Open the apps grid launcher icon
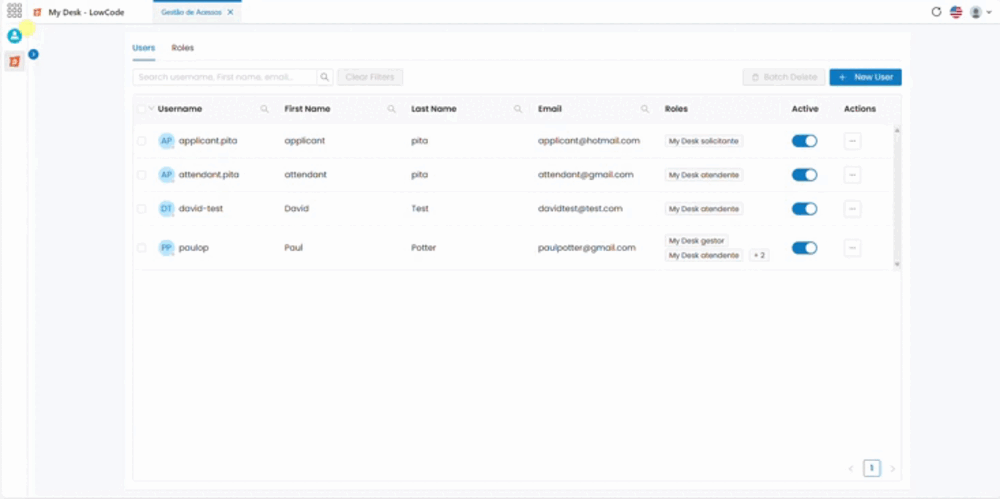 (14, 11)
